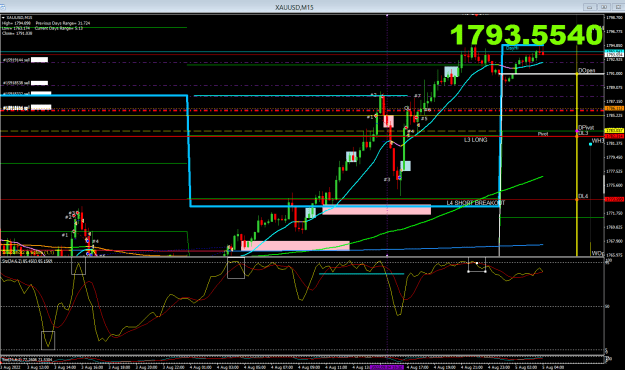Select the long pink rectangle under L4 level
The image size is (625, 370).
pos(376,210)
